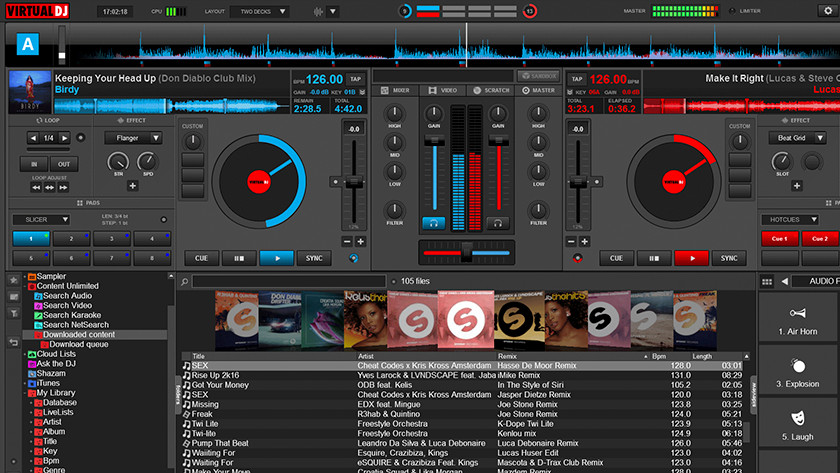
Task: Double loop length with right arrow
Action: 64,138
